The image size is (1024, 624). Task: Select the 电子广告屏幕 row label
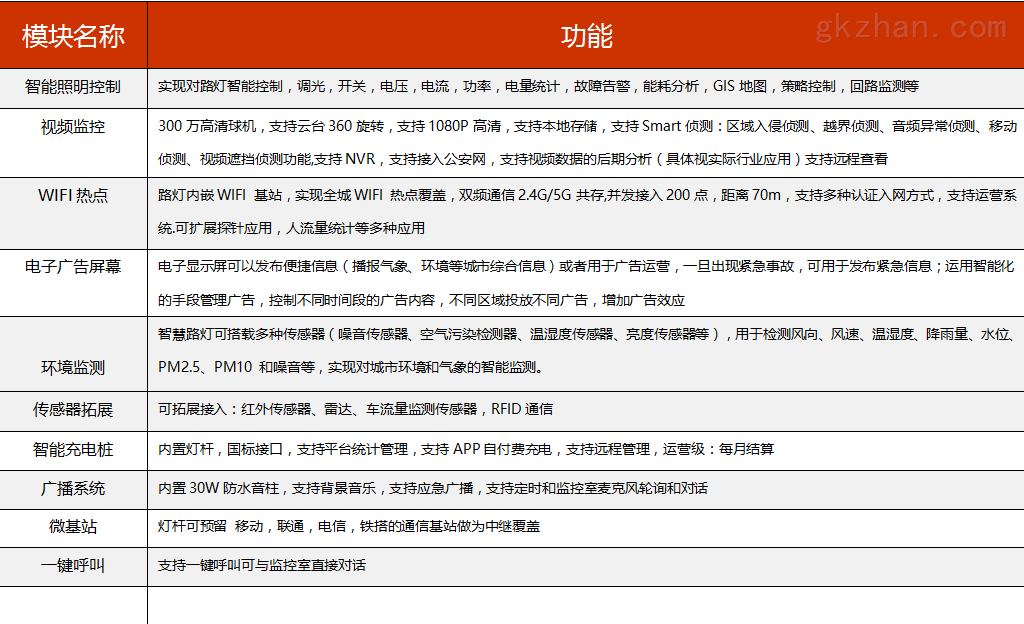point(73,267)
